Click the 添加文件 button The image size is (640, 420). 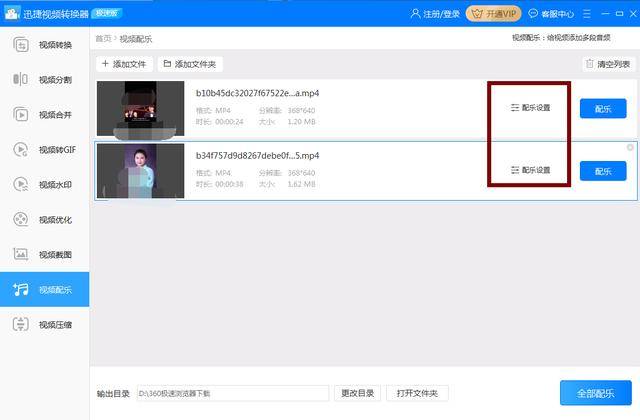tap(124, 64)
